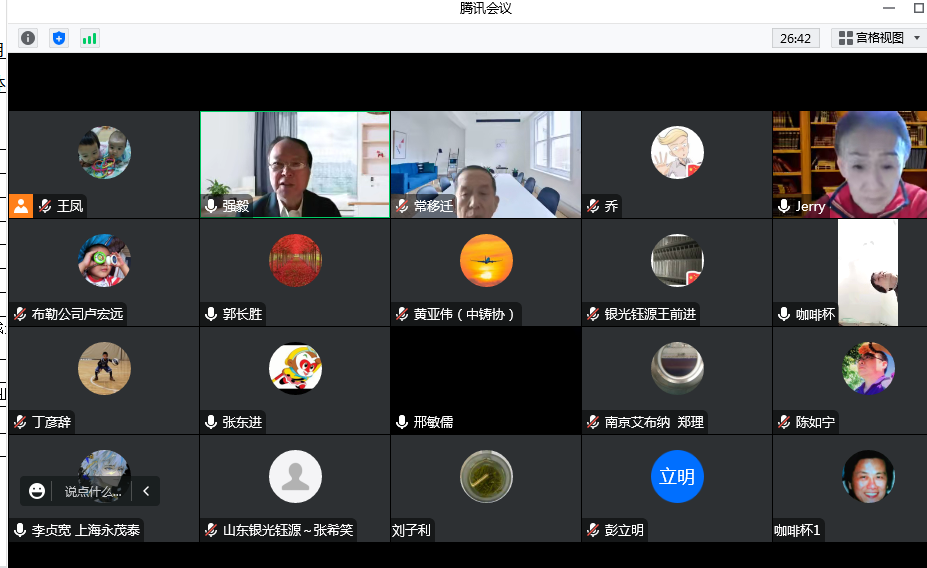This screenshot has width=927, height=568.
Task: Click microphone icon next to 张东进
Action: coord(211,422)
